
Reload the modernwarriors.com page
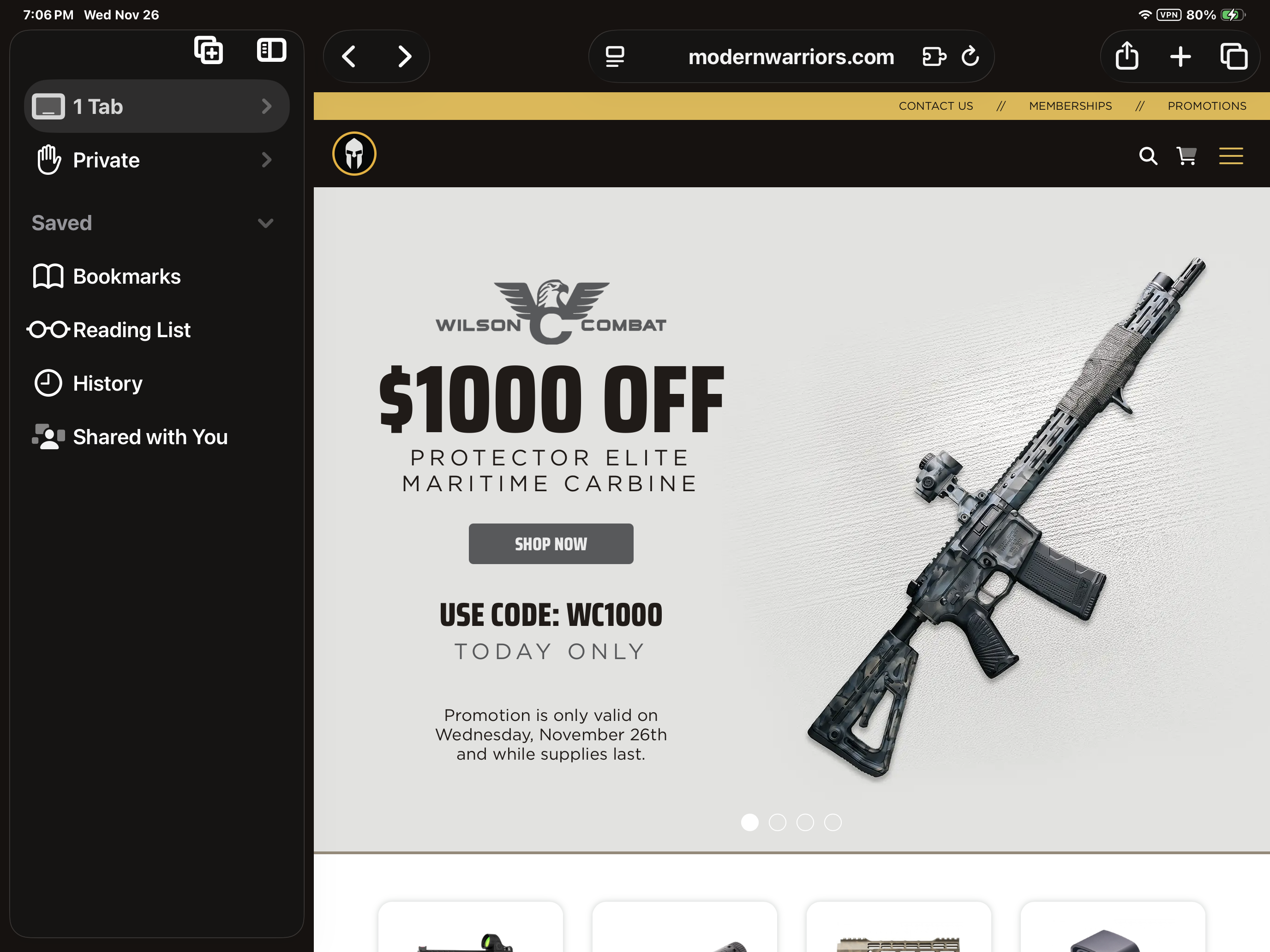pyautogui.click(x=970, y=56)
